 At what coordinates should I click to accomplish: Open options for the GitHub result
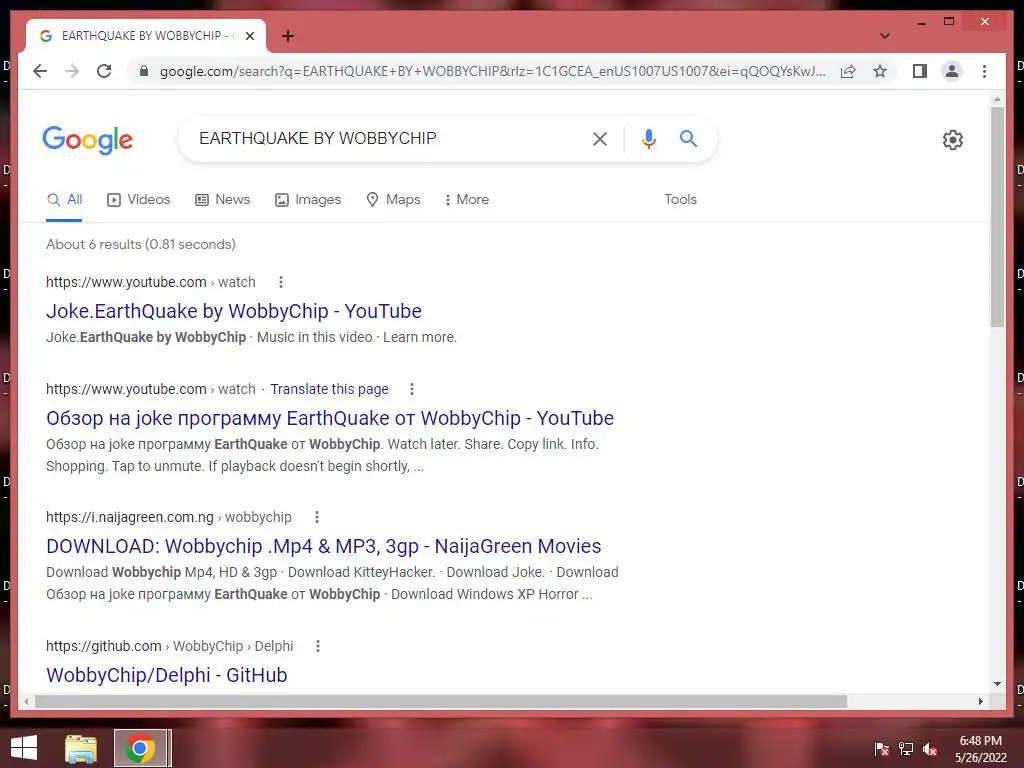[317, 646]
